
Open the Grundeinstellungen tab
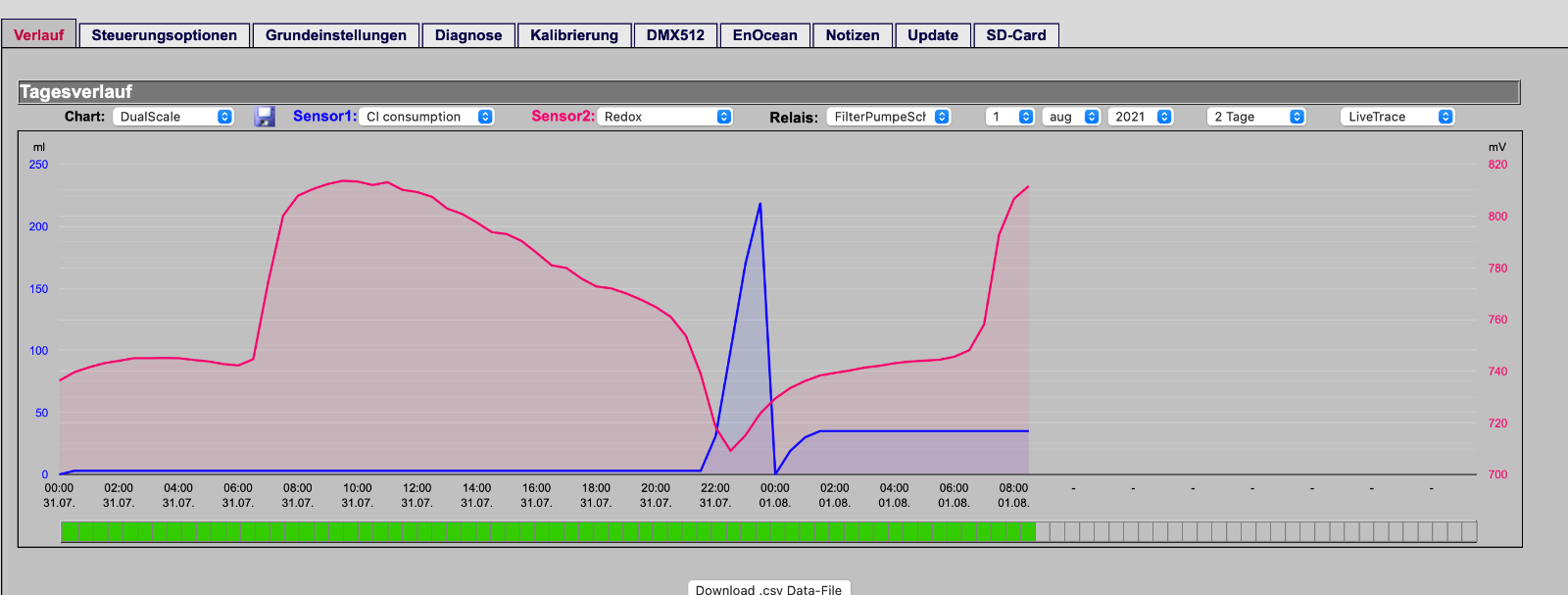(336, 35)
